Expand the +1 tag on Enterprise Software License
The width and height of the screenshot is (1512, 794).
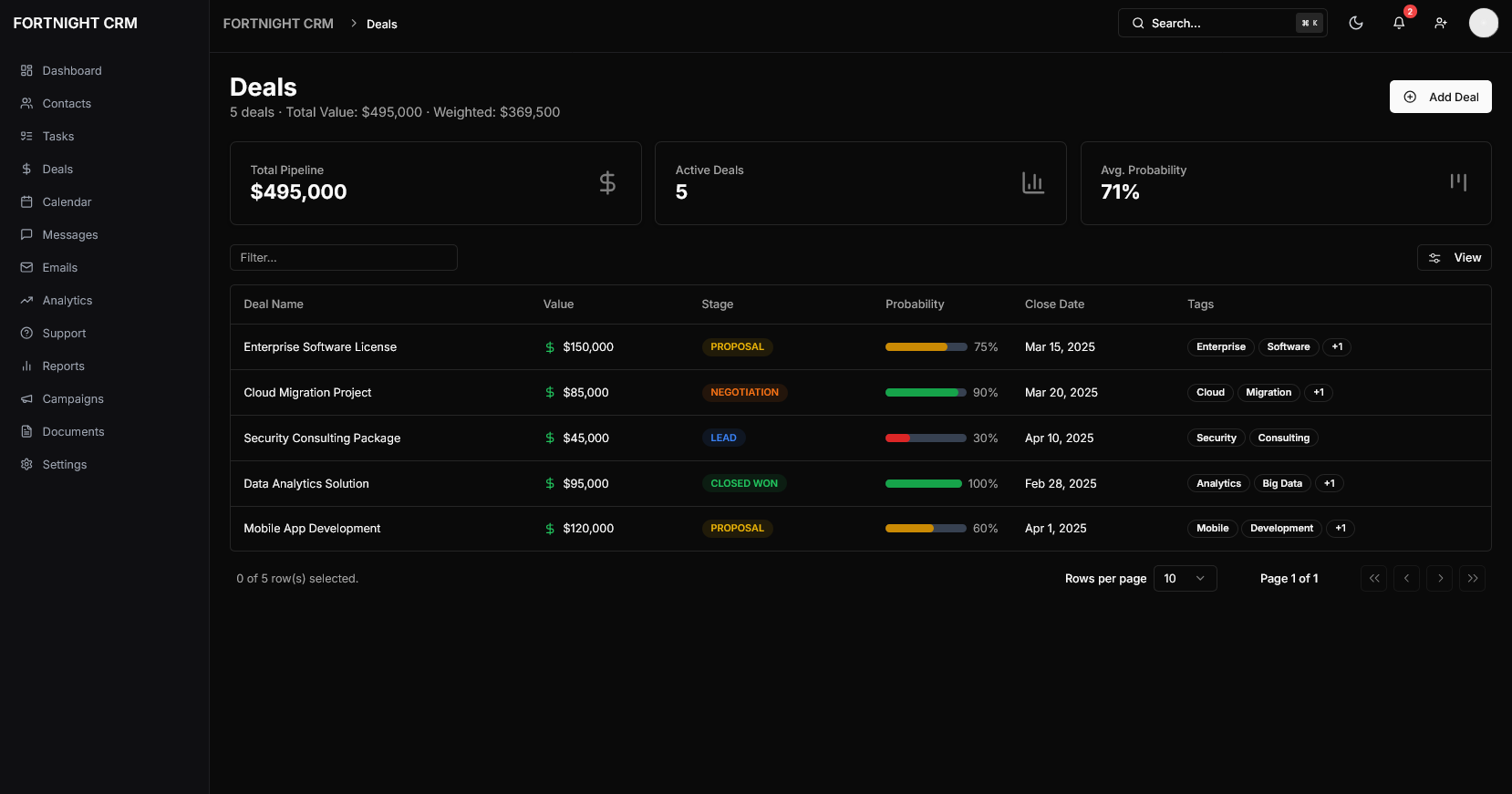[x=1337, y=347]
